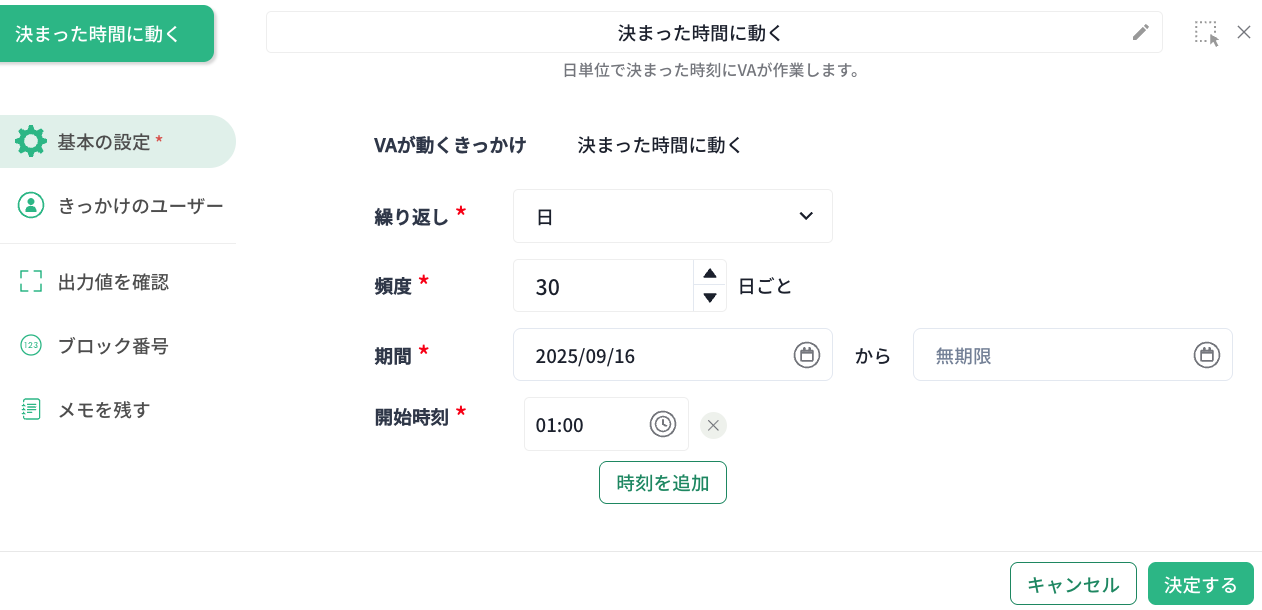This screenshot has height=610, width=1262.
Task: Click the pencil edit icon in title
Action: pyautogui.click(x=1141, y=32)
